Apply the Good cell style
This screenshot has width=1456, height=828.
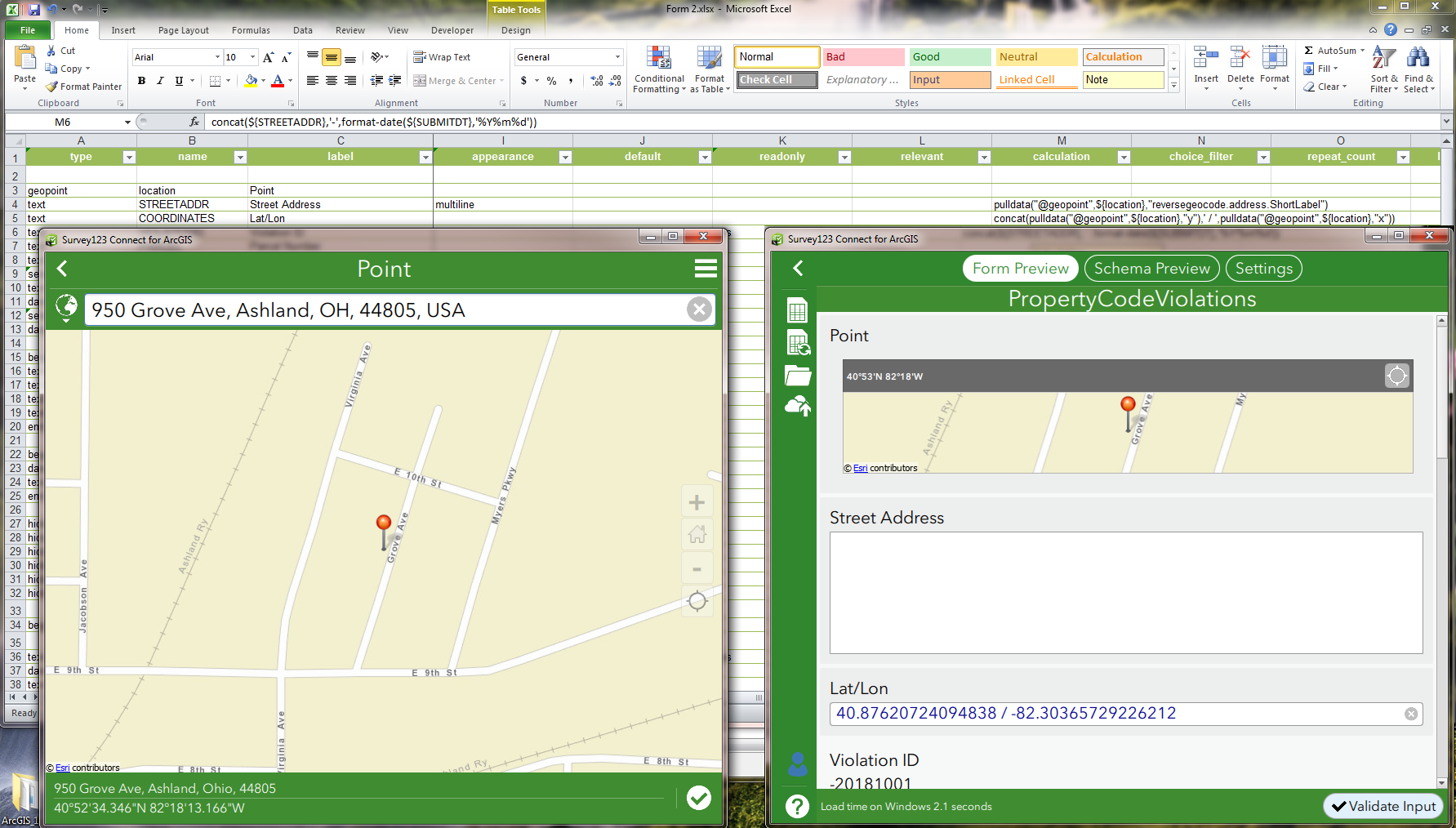(950, 57)
